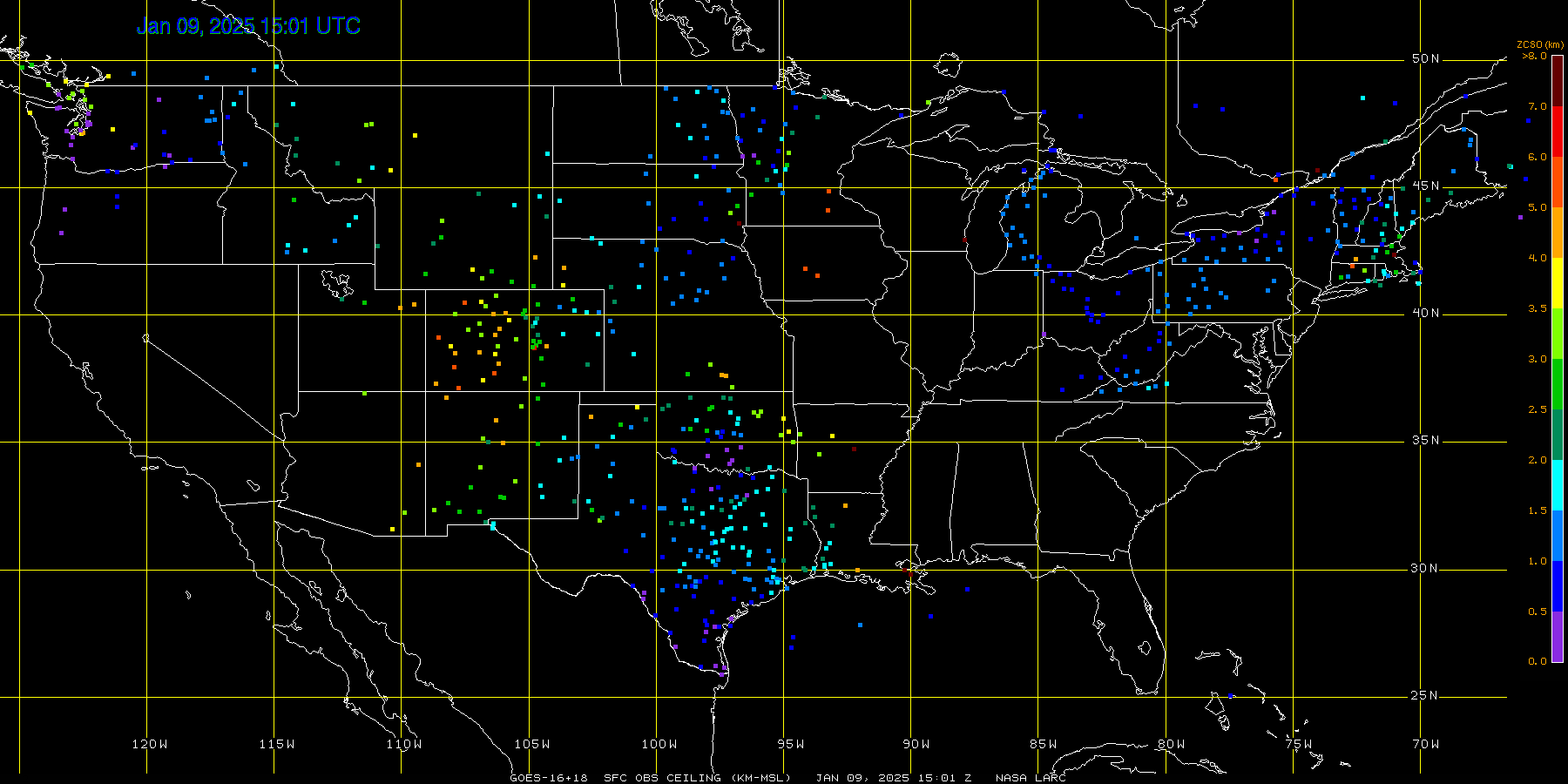1568x784 pixels.
Task: Click the '1.0' colorbar value
Action: [x=1538, y=561]
